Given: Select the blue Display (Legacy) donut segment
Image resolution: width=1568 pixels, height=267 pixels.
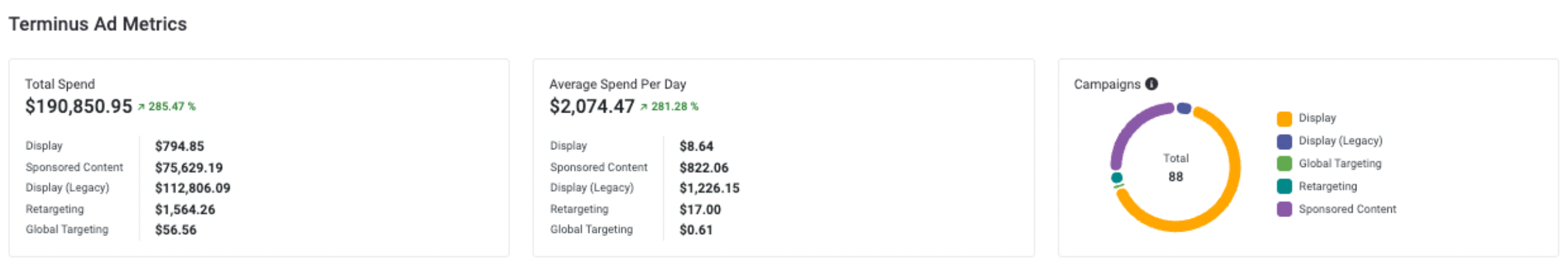Looking at the screenshot, I should pyautogui.click(x=1184, y=108).
